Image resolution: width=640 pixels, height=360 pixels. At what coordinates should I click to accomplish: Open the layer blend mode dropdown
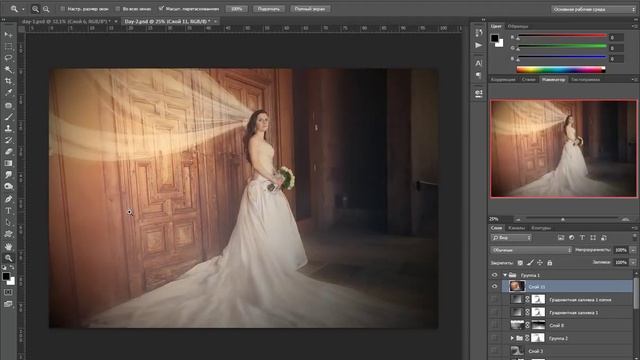click(x=531, y=250)
